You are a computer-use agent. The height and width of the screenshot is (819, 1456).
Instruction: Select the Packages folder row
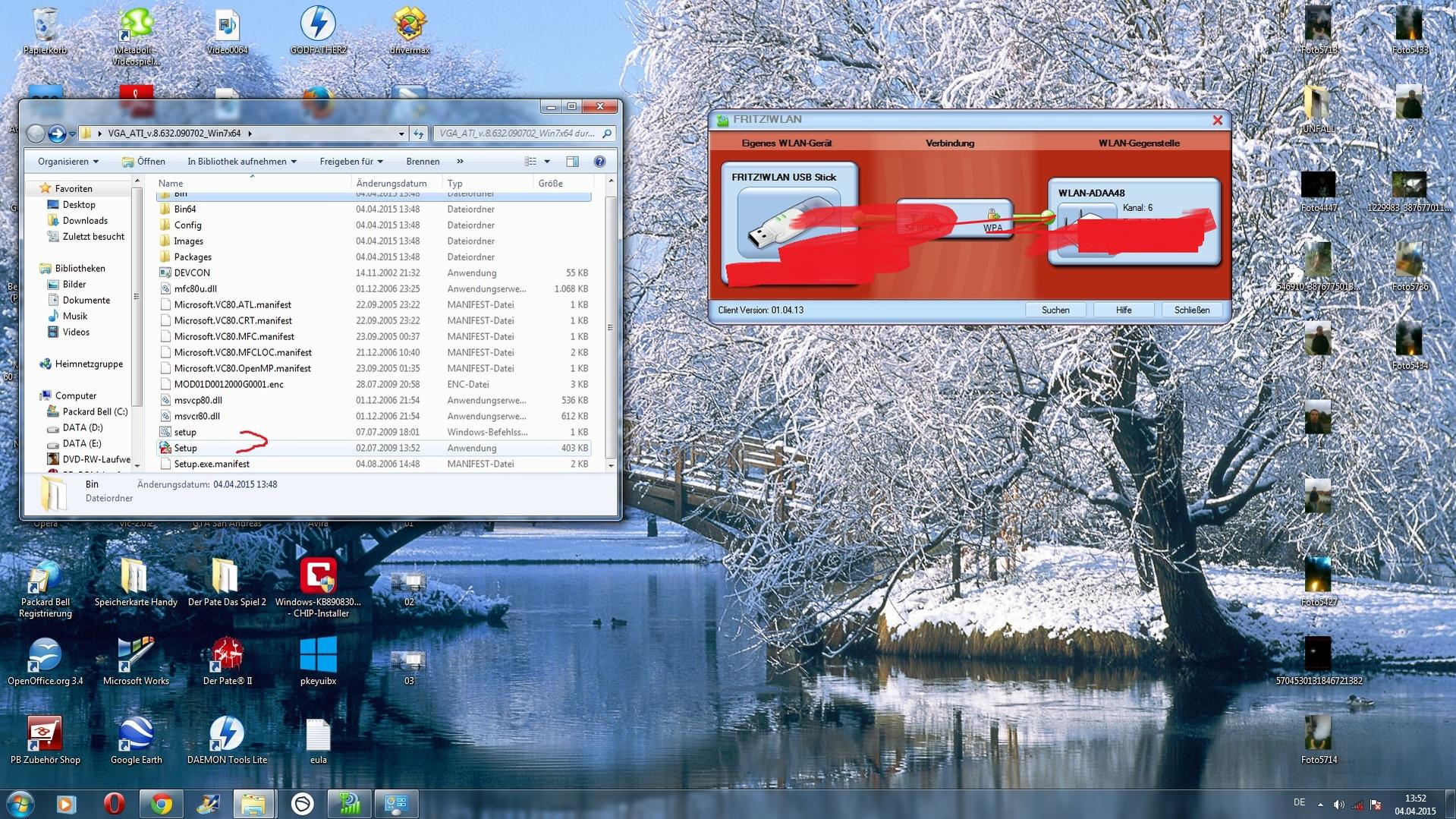[373, 257]
